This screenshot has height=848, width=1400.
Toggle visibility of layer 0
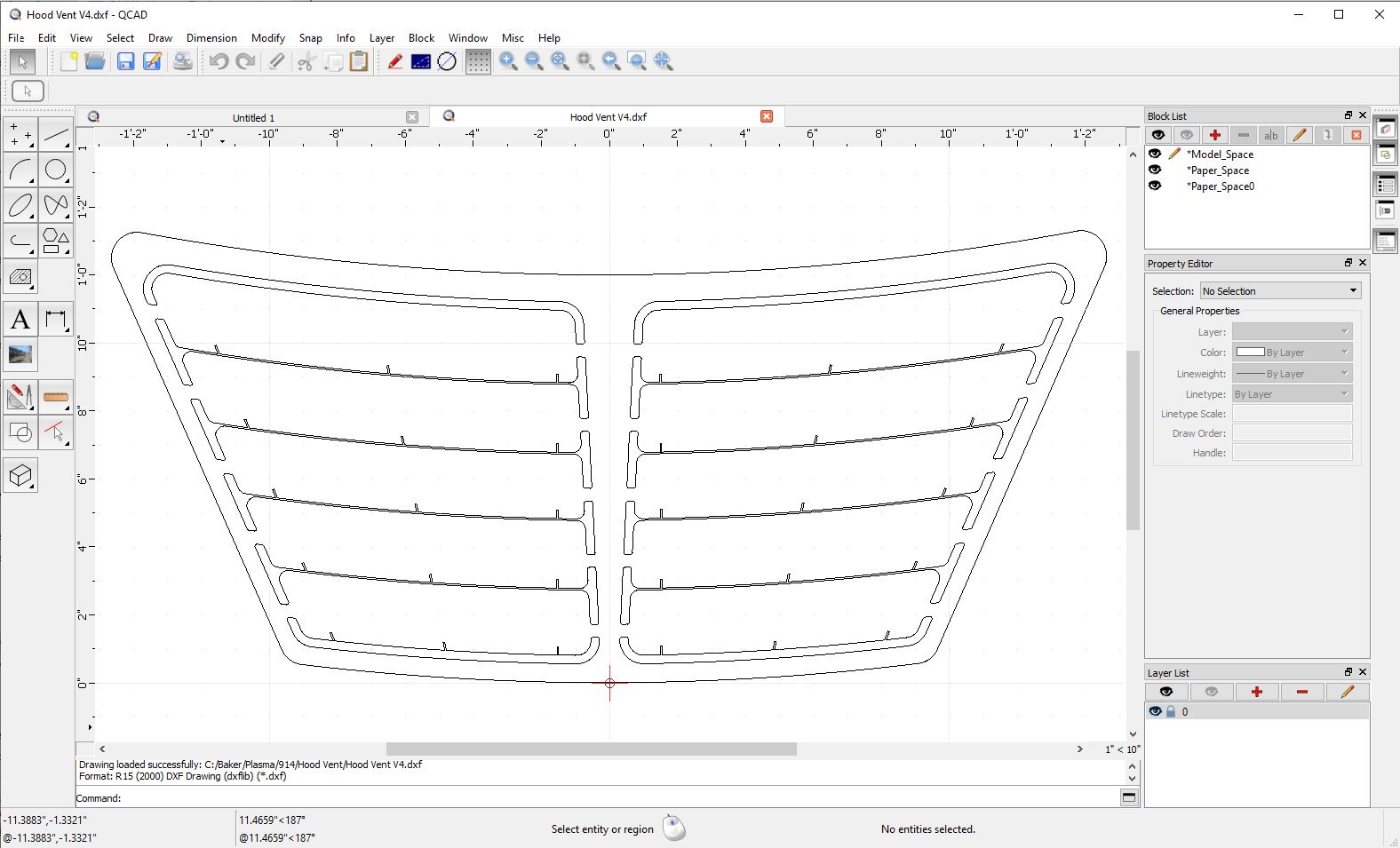[x=1155, y=711]
